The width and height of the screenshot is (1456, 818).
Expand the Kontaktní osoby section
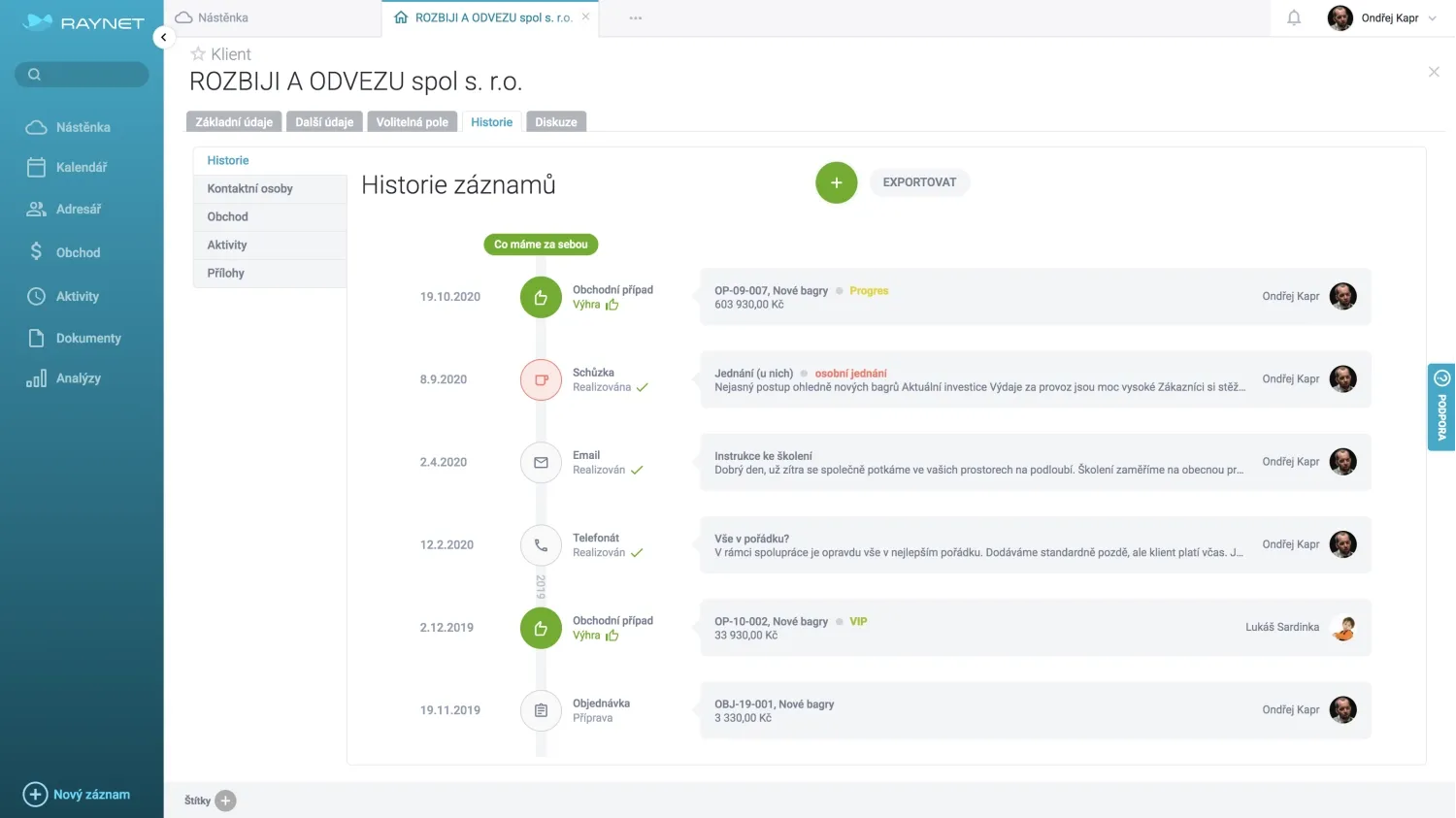[248, 188]
